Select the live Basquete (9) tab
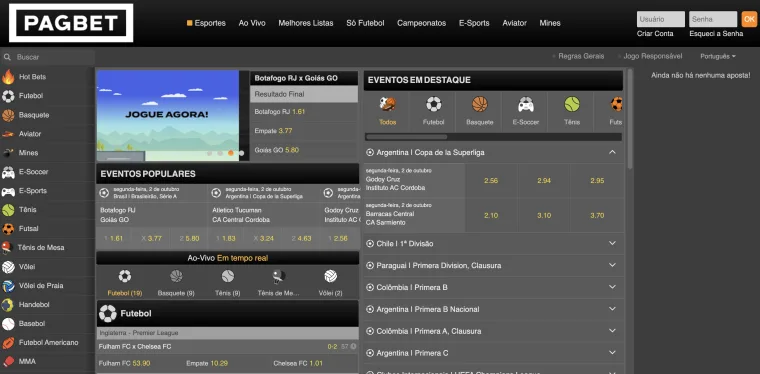 point(176,283)
